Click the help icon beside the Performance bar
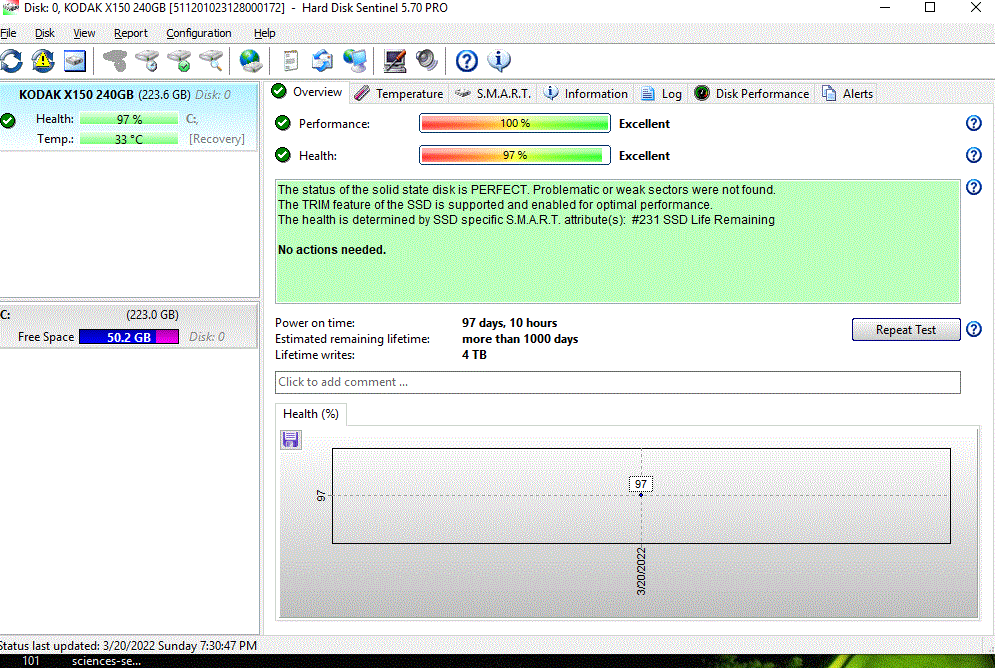Screen dimensions: 995x668 coord(973,123)
